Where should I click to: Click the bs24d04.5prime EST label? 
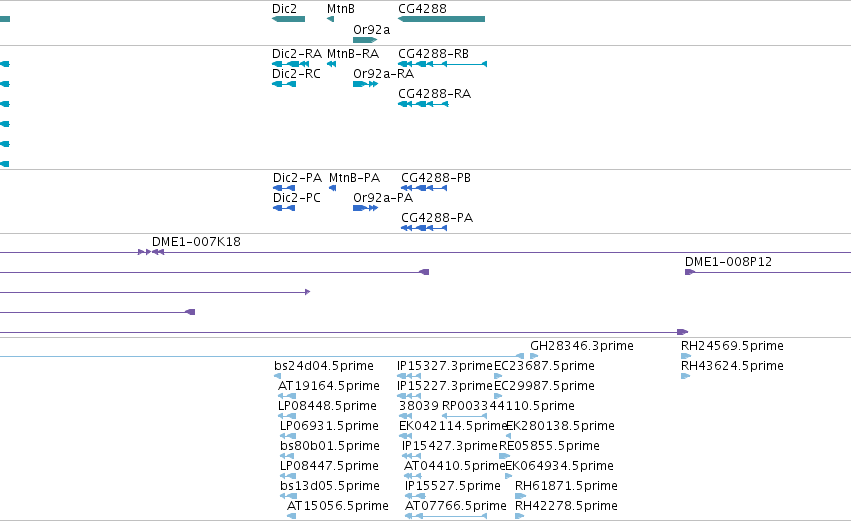tap(324, 366)
